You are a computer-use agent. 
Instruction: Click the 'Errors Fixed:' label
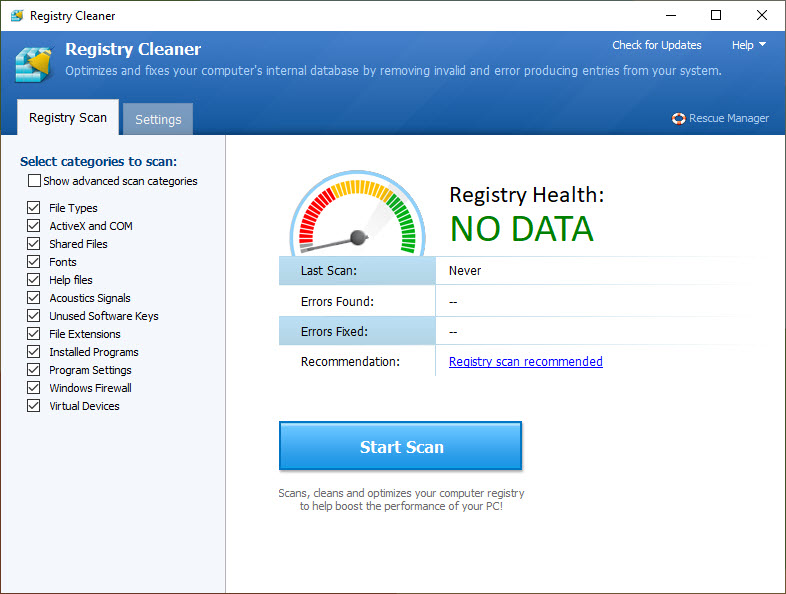click(x=334, y=332)
